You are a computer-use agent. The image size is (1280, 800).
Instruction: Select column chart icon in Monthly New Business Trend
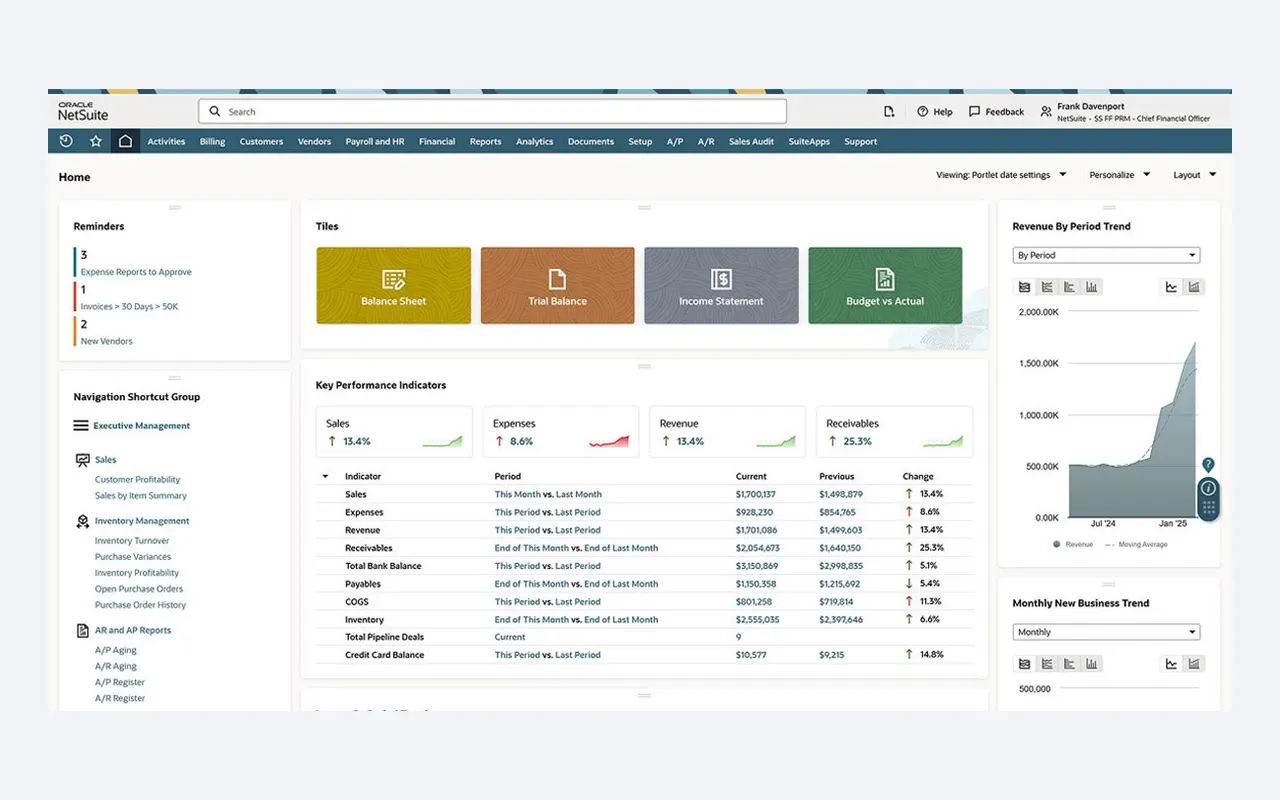[1092, 664]
